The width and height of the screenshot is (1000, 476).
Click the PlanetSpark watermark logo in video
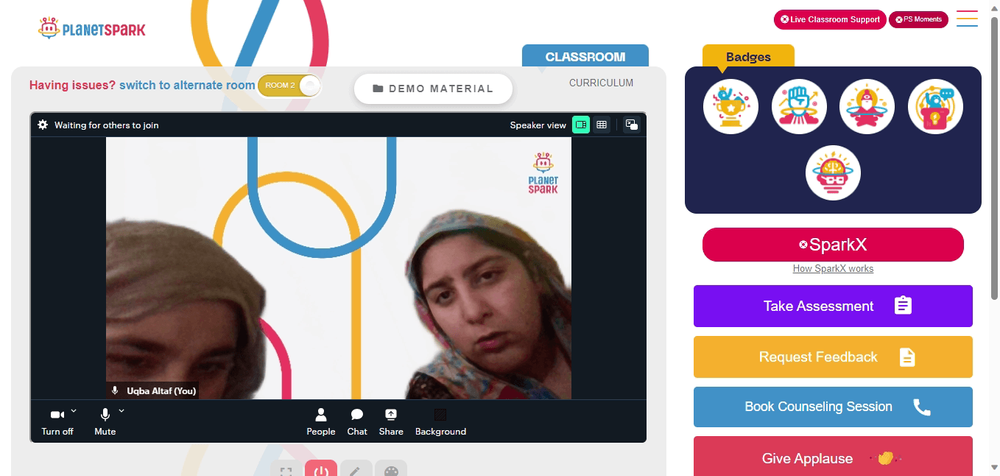pos(543,172)
